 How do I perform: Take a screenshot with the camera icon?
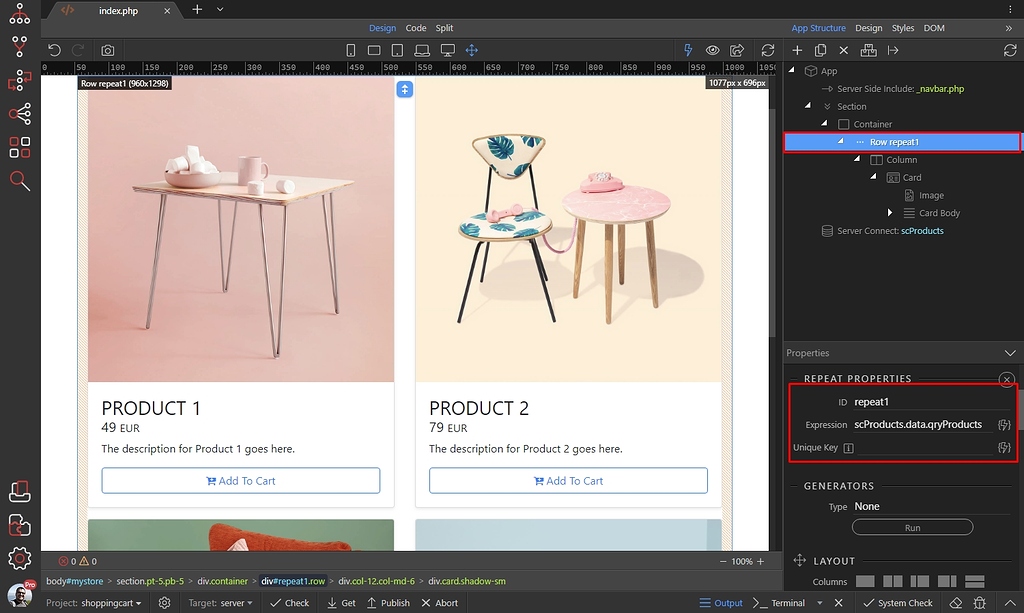point(108,50)
